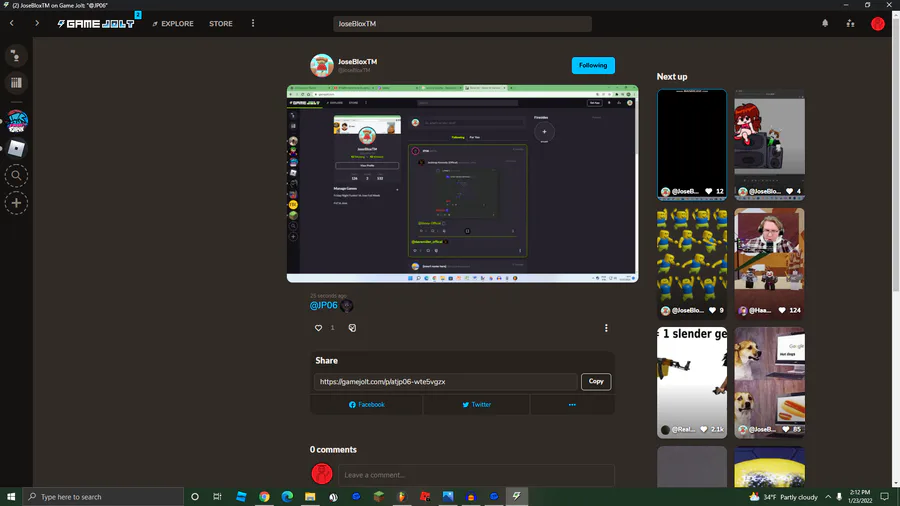Open the taskbar clock and date
The image size is (900, 506).
click(860, 497)
